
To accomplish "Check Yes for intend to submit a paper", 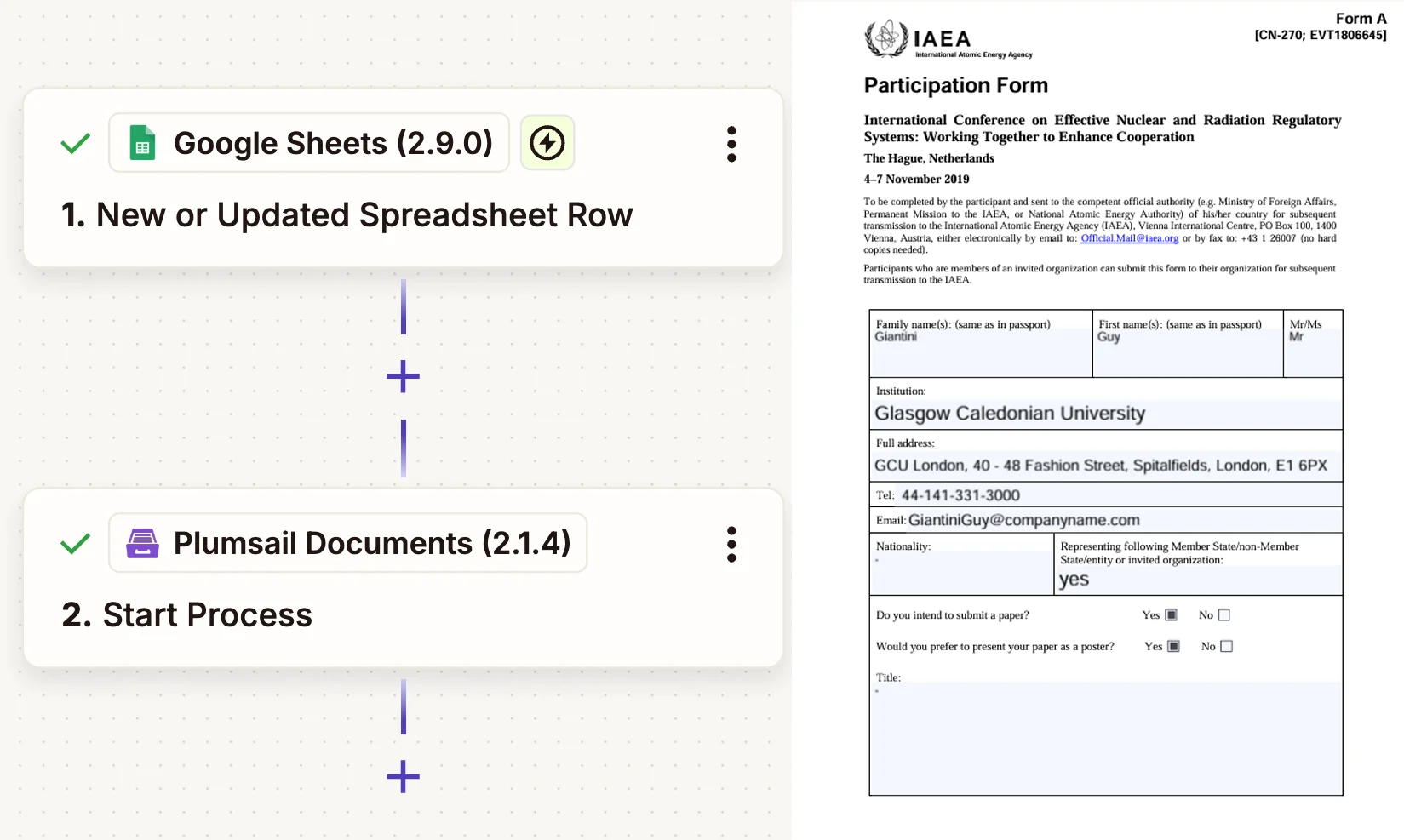I will [x=1172, y=615].
